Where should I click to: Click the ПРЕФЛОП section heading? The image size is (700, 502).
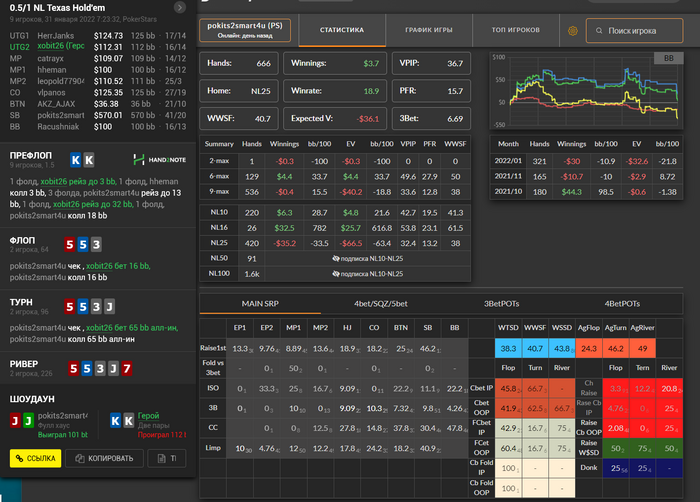(31, 155)
